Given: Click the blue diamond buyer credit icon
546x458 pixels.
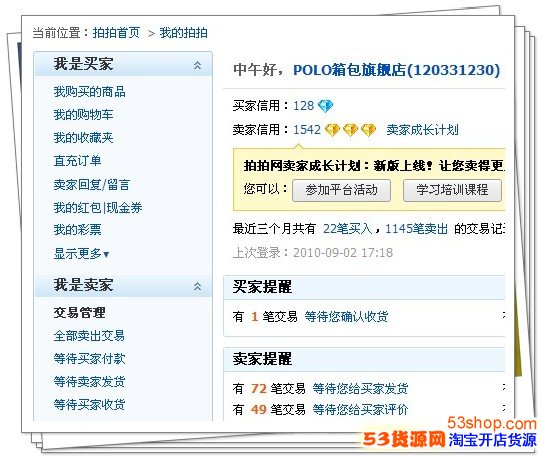Looking at the screenshot, I should click(326, 106).
